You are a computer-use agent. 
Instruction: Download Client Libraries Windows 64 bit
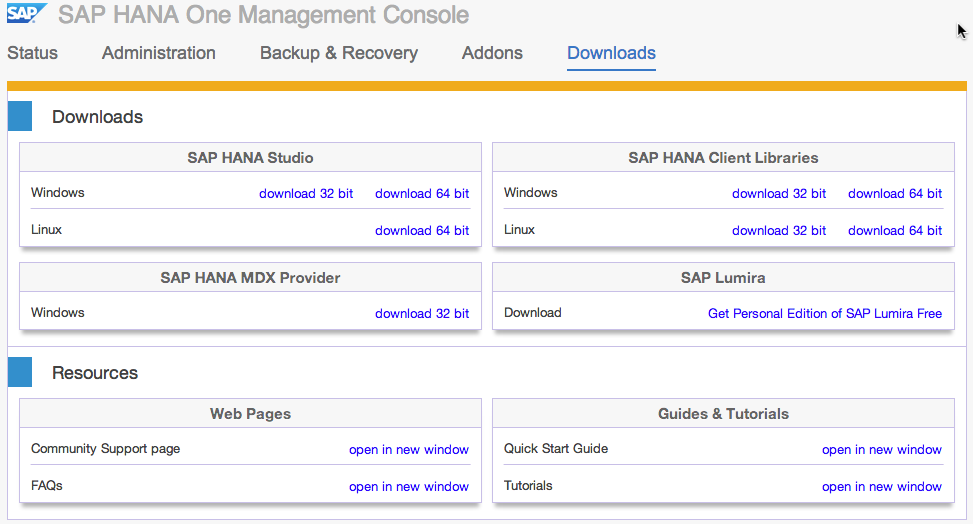[x=895, y=194]
